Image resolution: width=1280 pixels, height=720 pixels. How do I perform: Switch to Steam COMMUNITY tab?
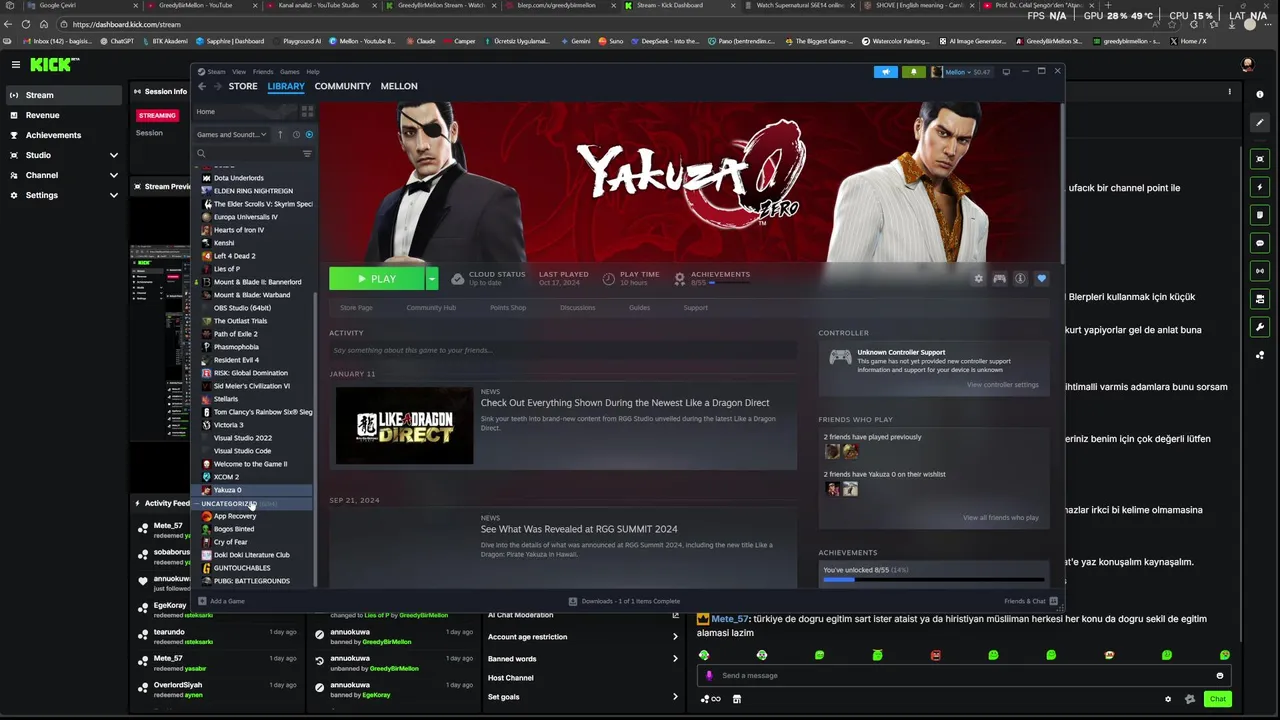(342, 86)
